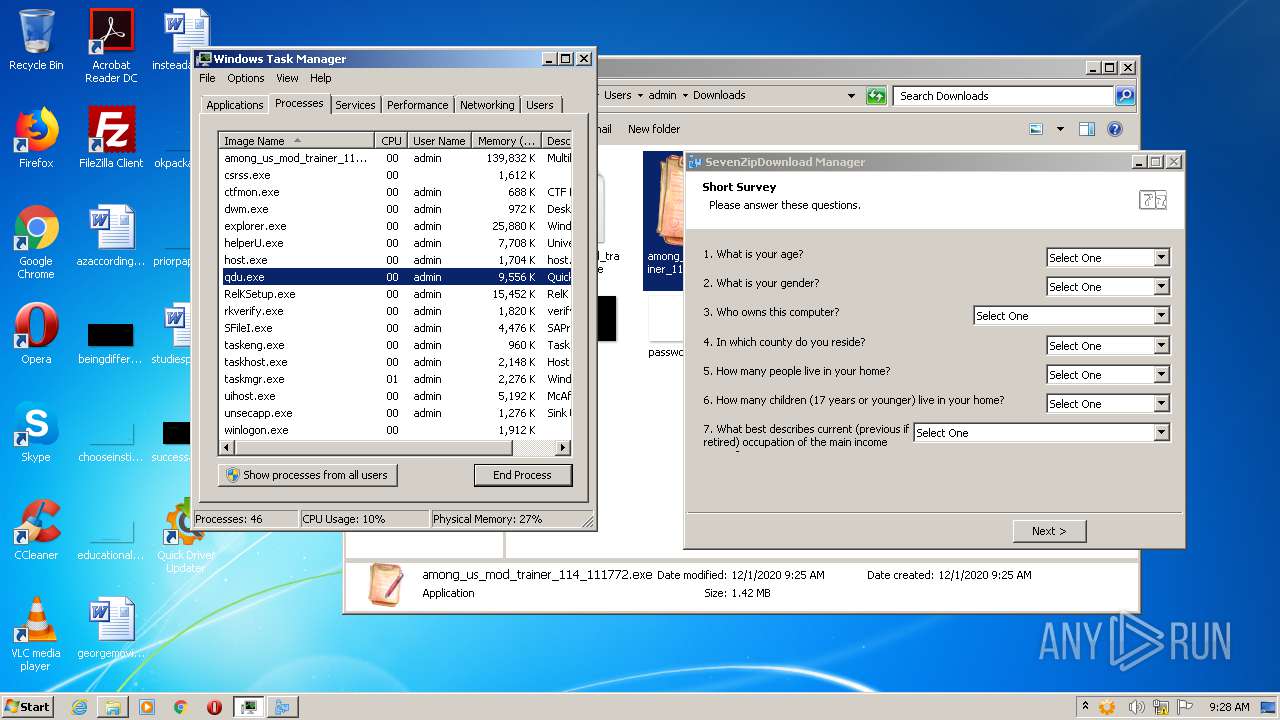The image size is (1280, 720).
Task: Open Skype desktop shortcut
Action: [x=36, y=432]
